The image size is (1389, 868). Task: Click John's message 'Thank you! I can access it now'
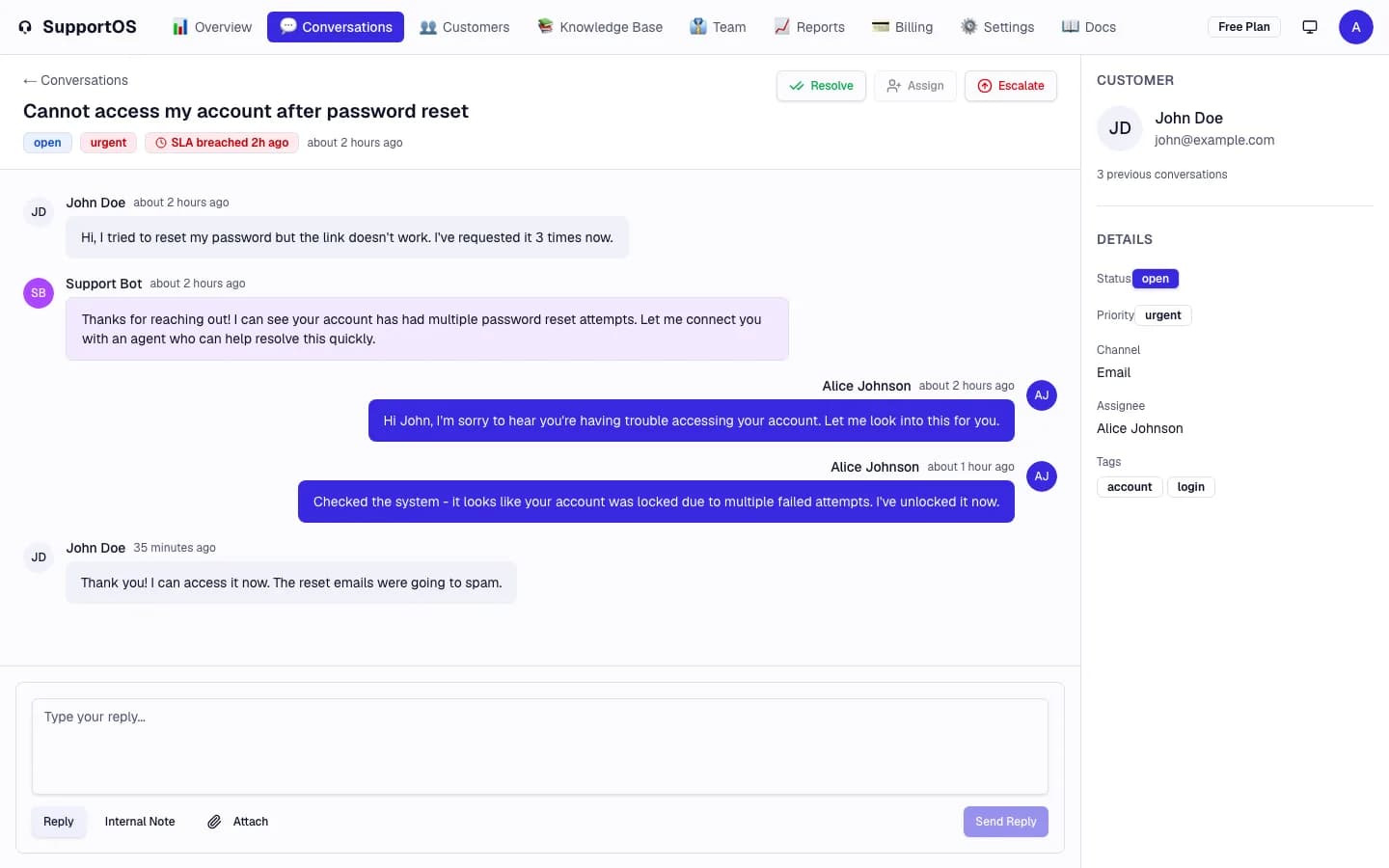[291, 583]
